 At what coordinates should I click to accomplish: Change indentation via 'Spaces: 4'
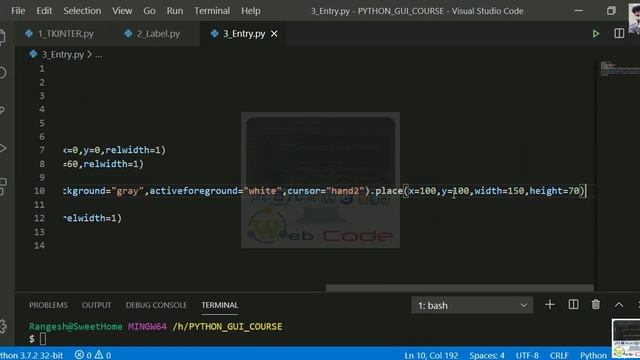tap(487, 355)
